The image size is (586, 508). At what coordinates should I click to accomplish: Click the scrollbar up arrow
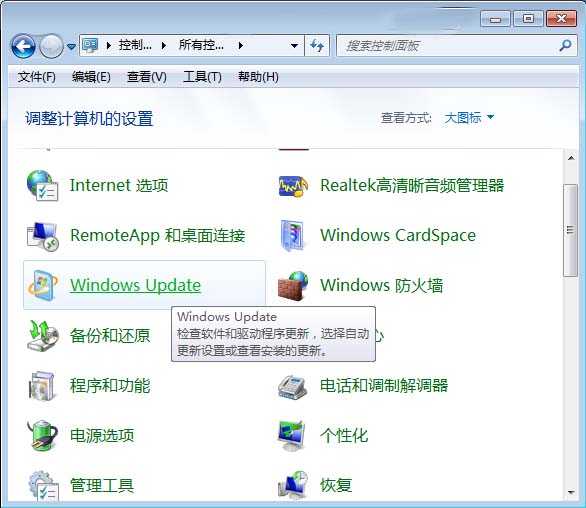click(x=571, y=158)
